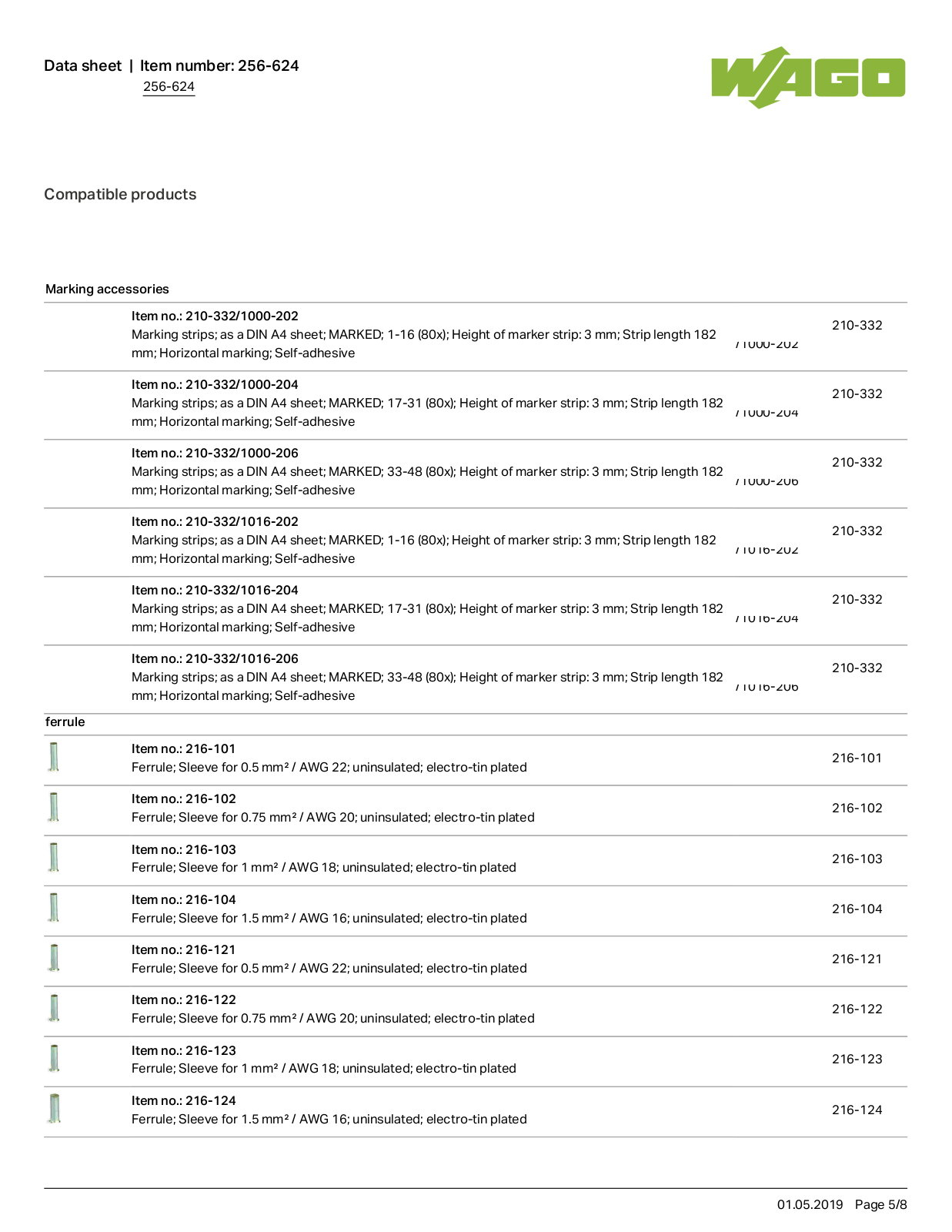Open link 216-104 in right column
This screenshot has width=952, height=1232.
pos(857,909)
